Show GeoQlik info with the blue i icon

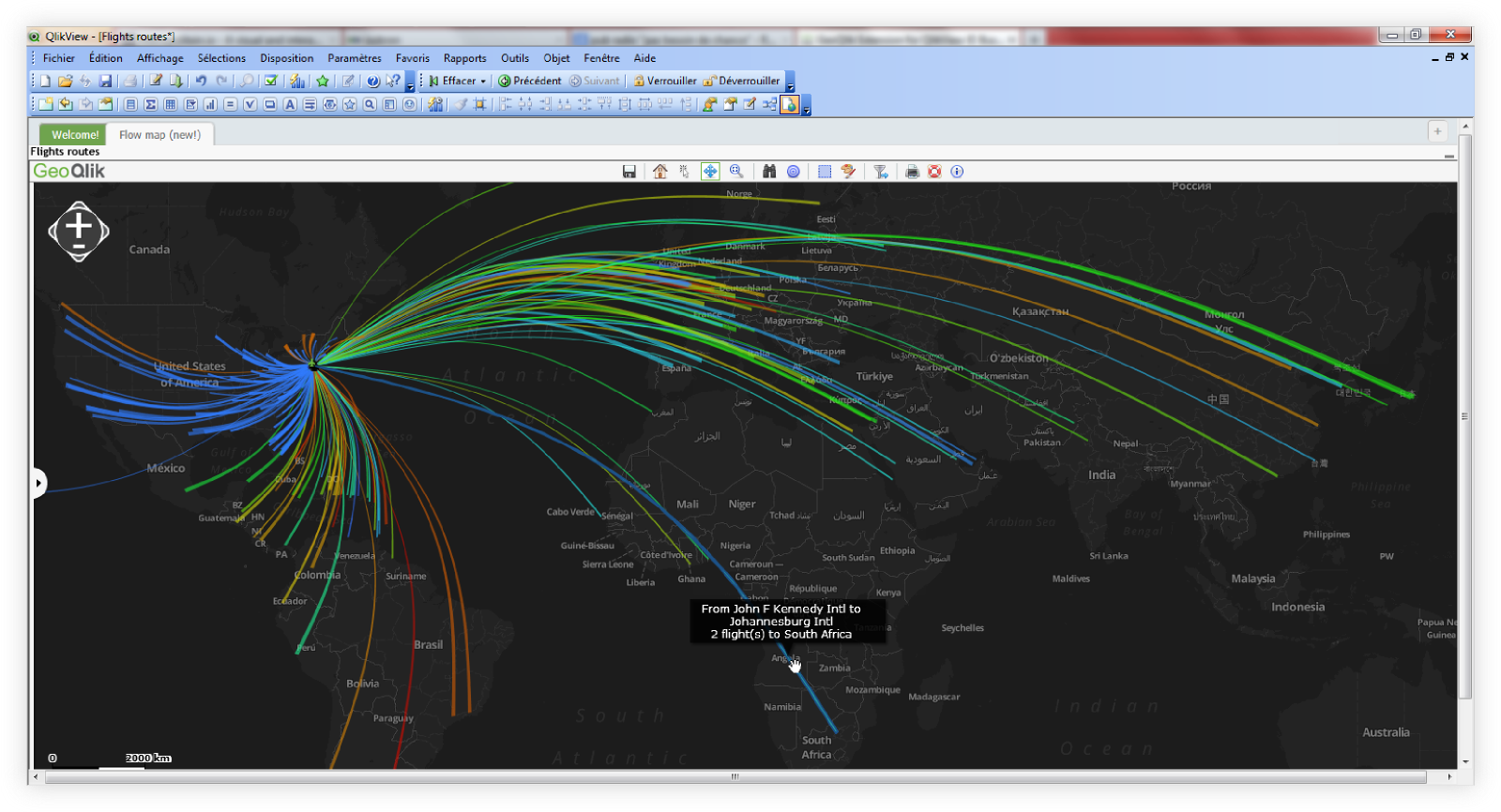point(957,172)
